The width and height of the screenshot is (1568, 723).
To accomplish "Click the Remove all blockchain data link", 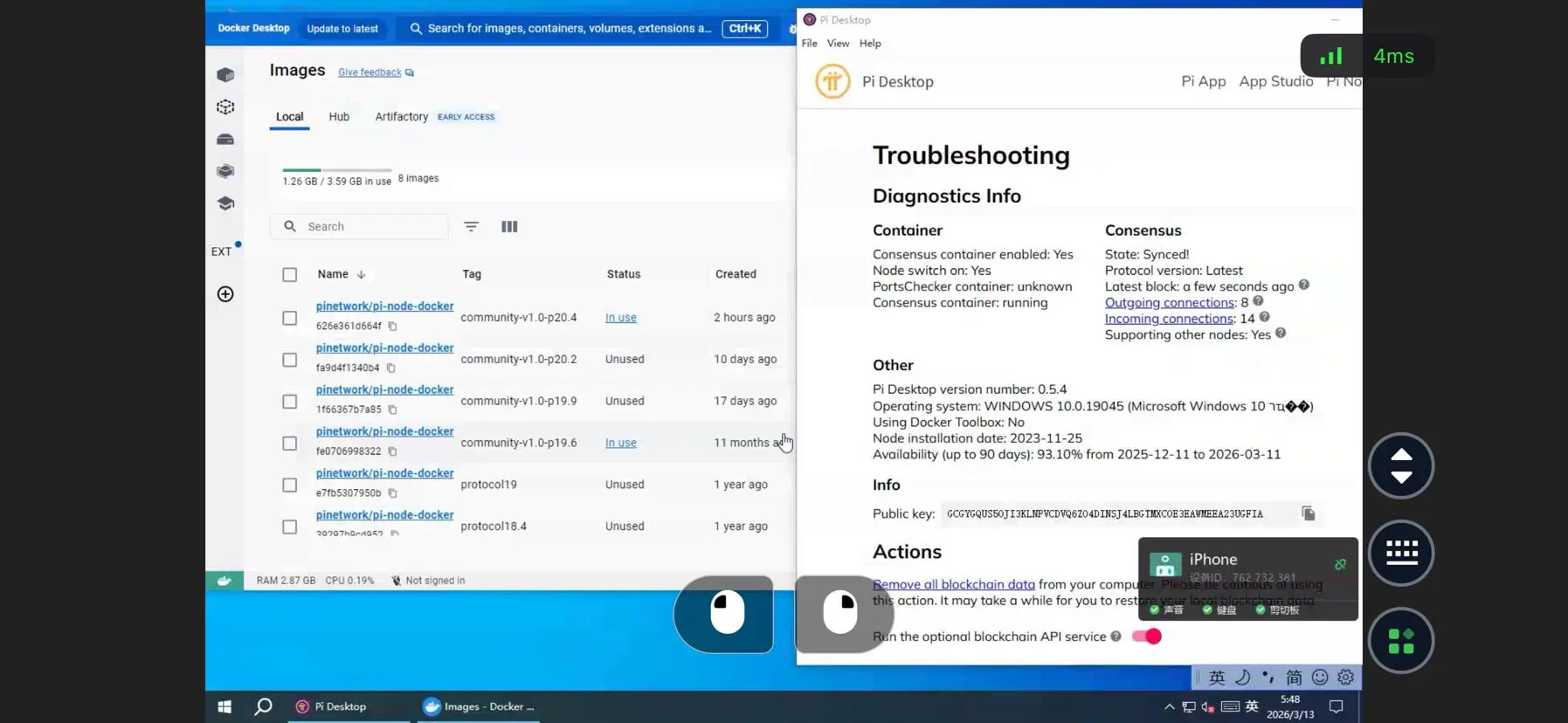I will click(954, 584).
